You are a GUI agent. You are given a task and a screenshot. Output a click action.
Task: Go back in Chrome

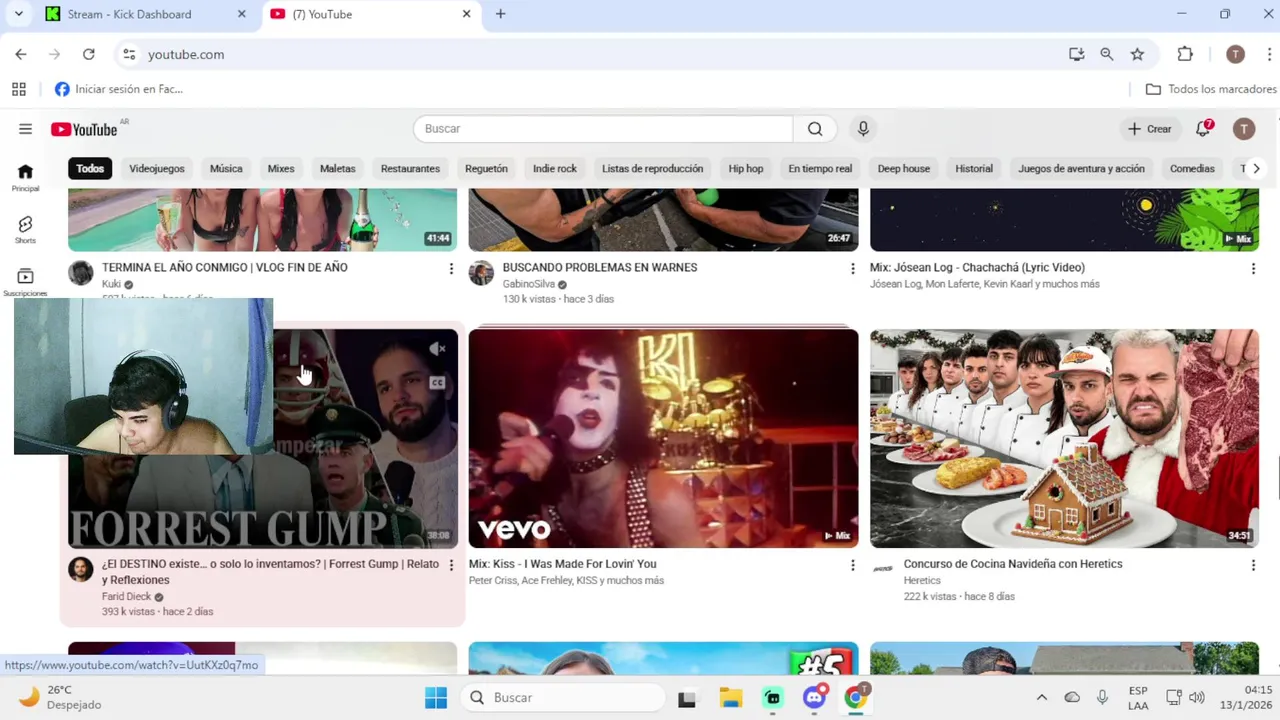point(21,55)
